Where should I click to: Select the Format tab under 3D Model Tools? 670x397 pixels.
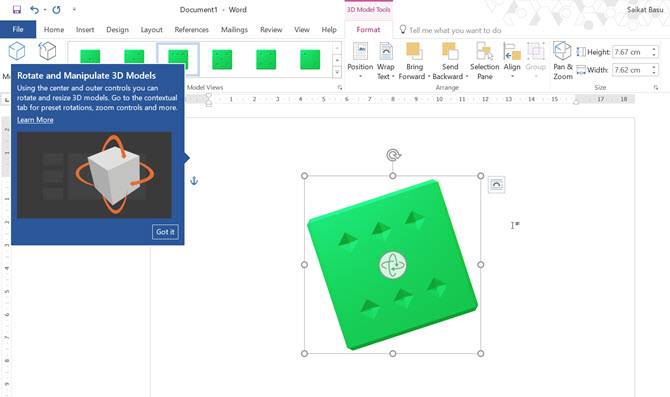click(368, 29)
